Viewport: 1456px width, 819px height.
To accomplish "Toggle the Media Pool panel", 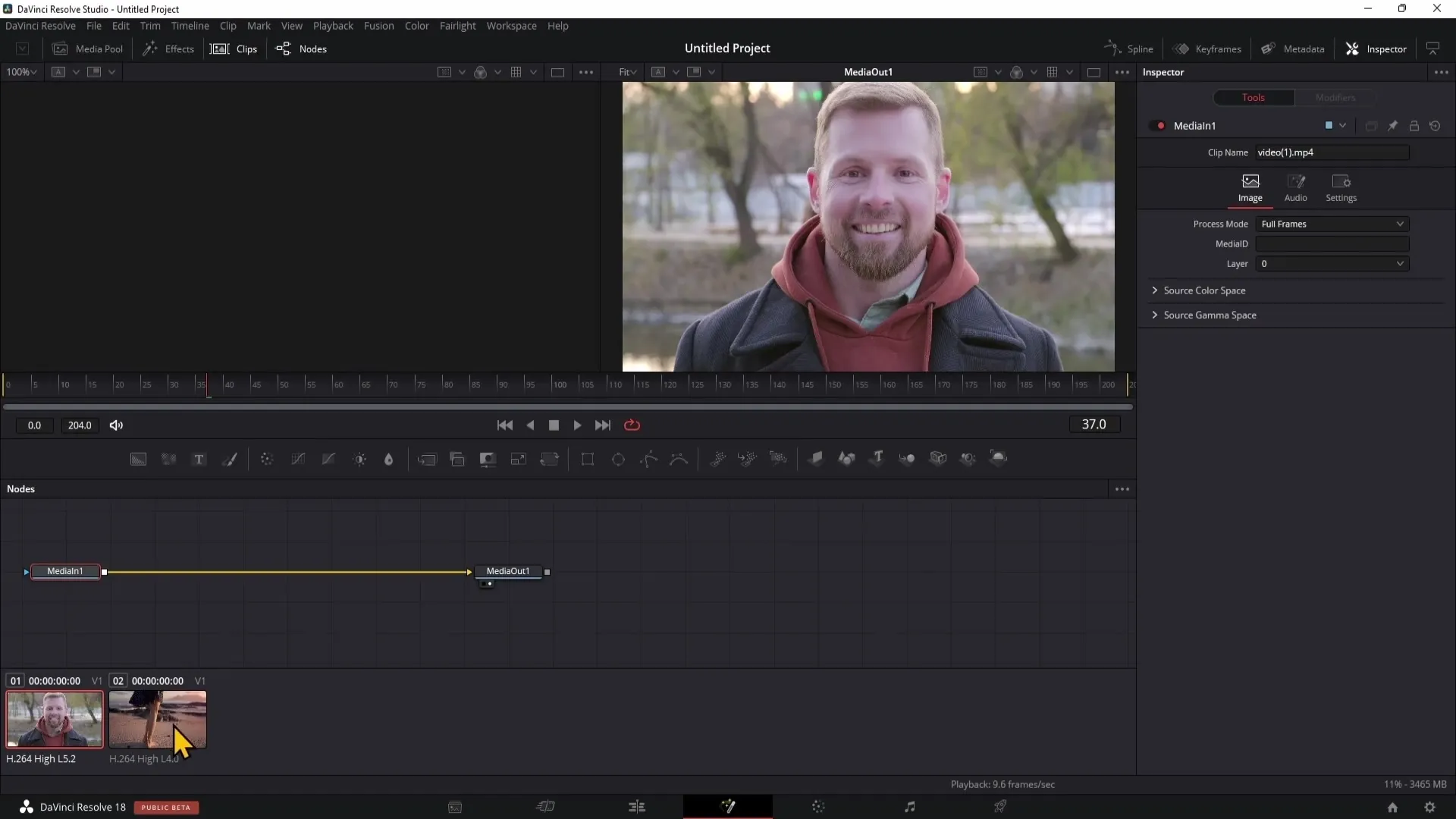I will [x=87, y=49].
